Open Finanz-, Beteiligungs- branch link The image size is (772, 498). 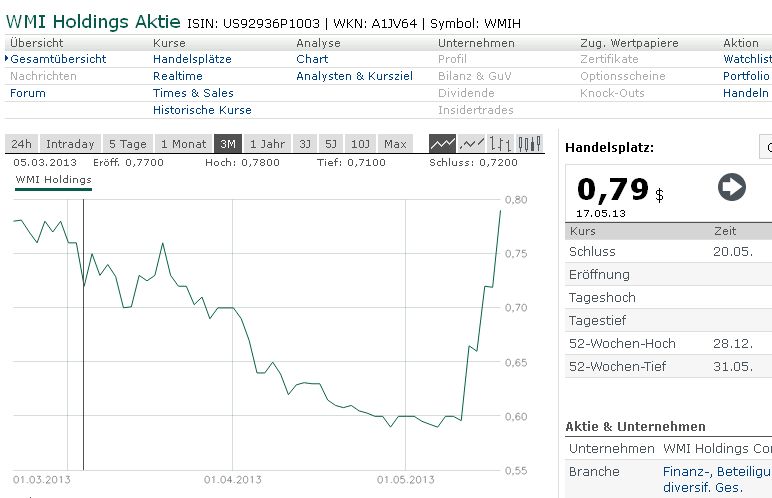pyautogui.click(x=717, y=479)
